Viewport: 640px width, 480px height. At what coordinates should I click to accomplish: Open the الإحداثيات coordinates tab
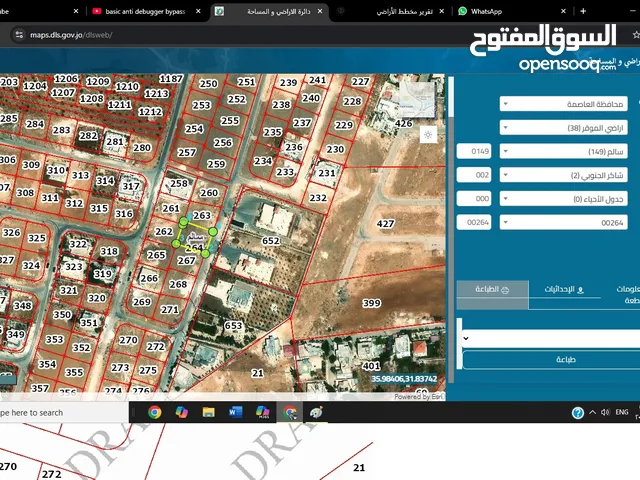564,289
